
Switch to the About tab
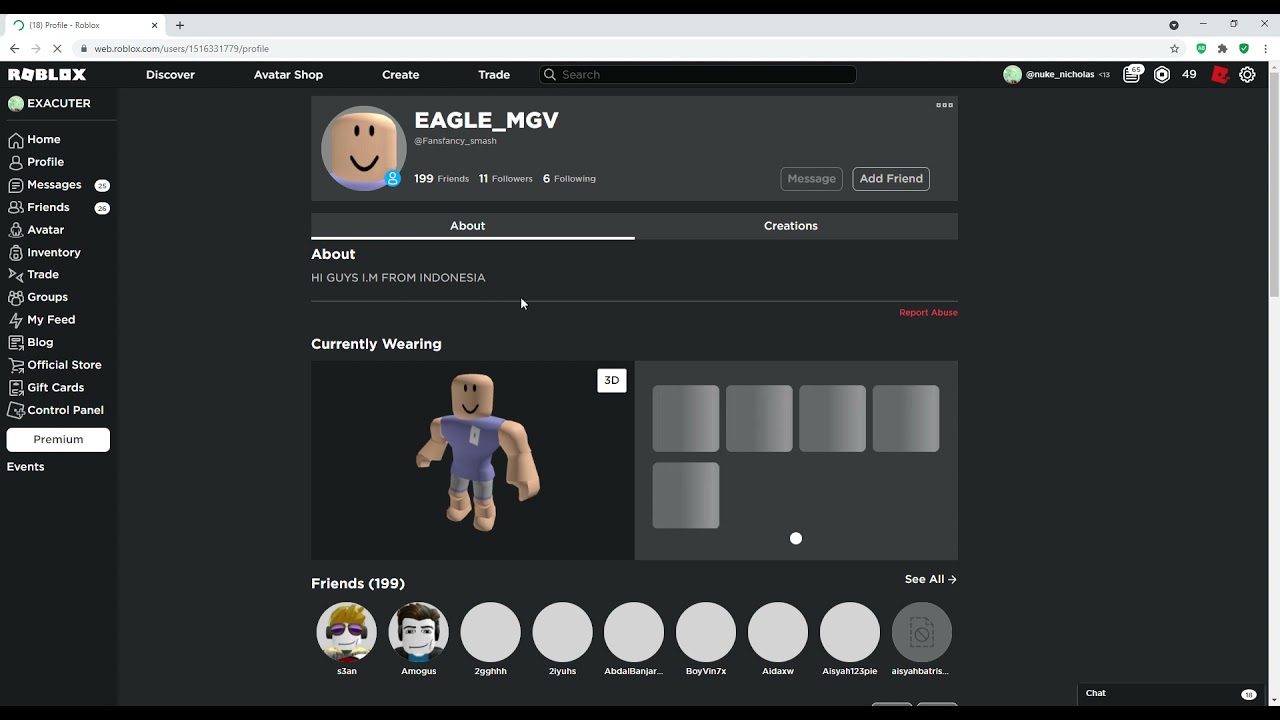tap(472, 226)
